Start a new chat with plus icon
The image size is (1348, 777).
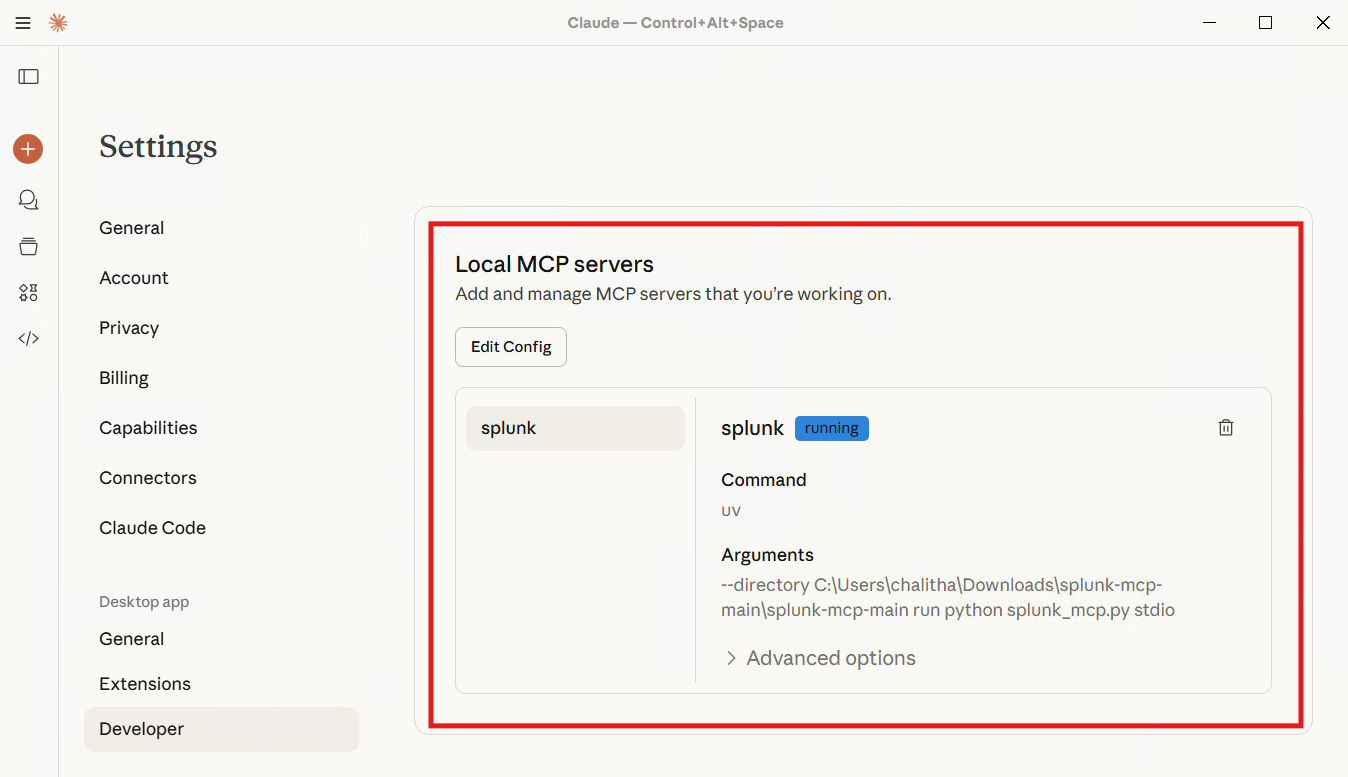[x=28, y=150]
